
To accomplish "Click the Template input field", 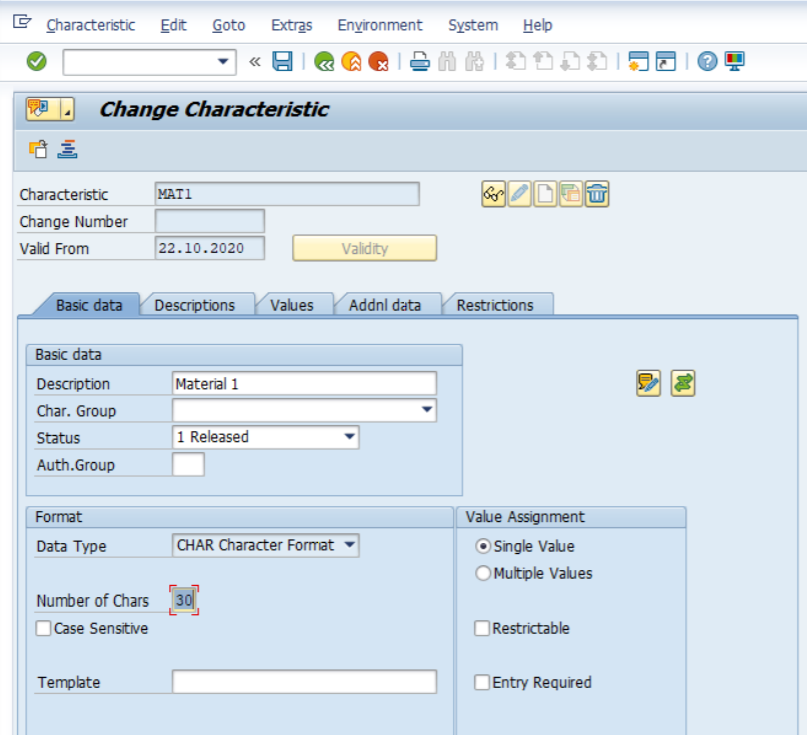I will pos(304,681).
